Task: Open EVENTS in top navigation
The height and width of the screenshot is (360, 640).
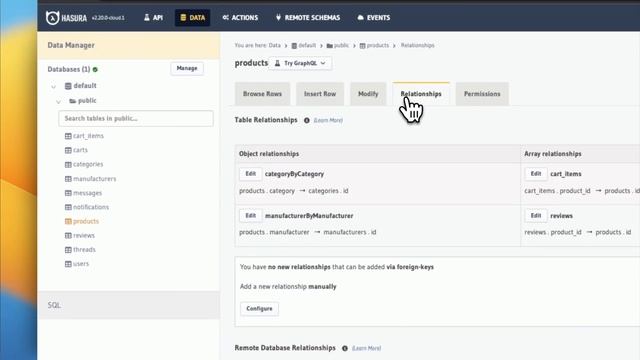Action: tap(373, 18)
